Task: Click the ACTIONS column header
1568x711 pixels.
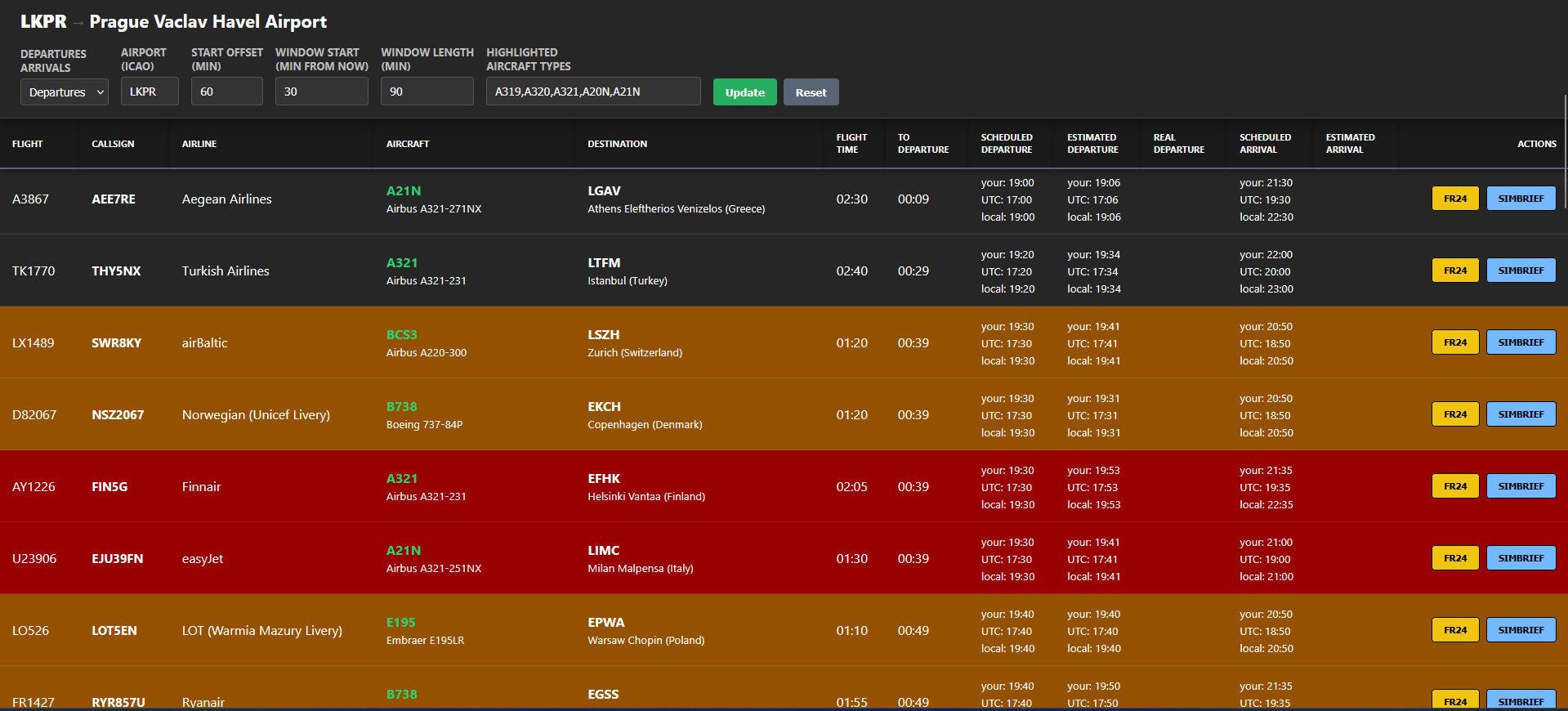Action: (x=1537, y=144)
